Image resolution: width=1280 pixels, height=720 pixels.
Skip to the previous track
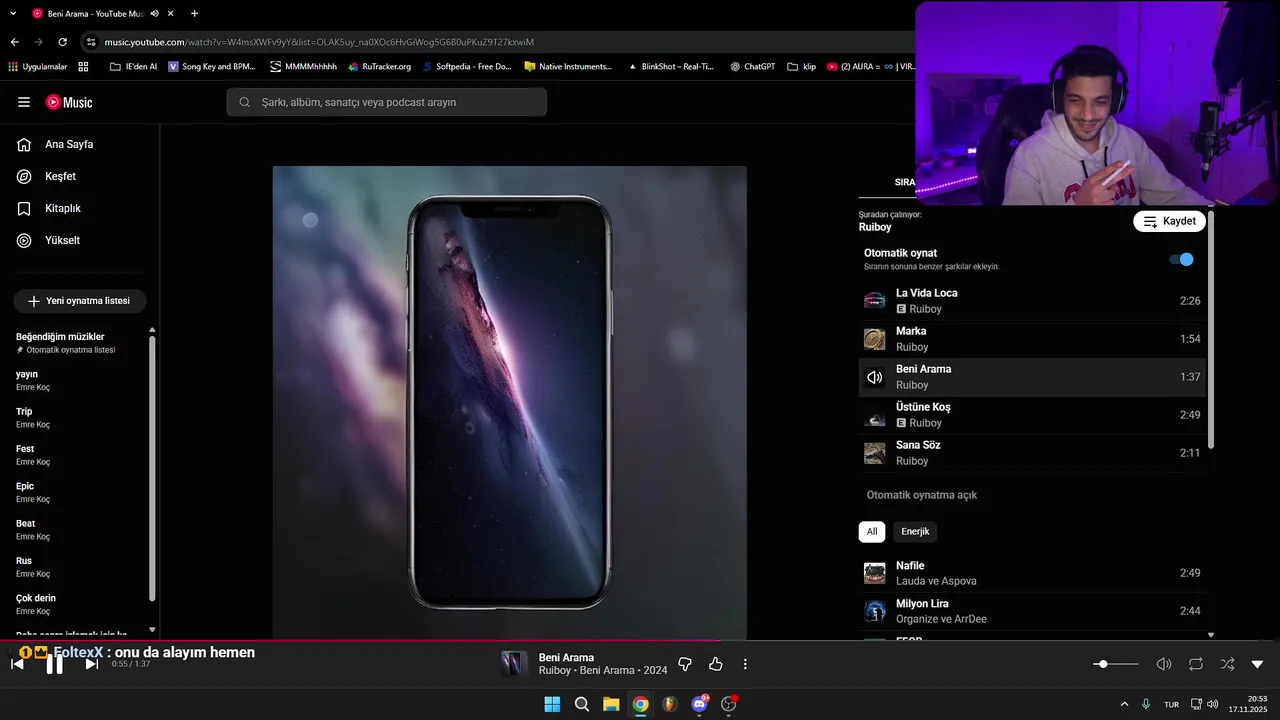point(17,664)
